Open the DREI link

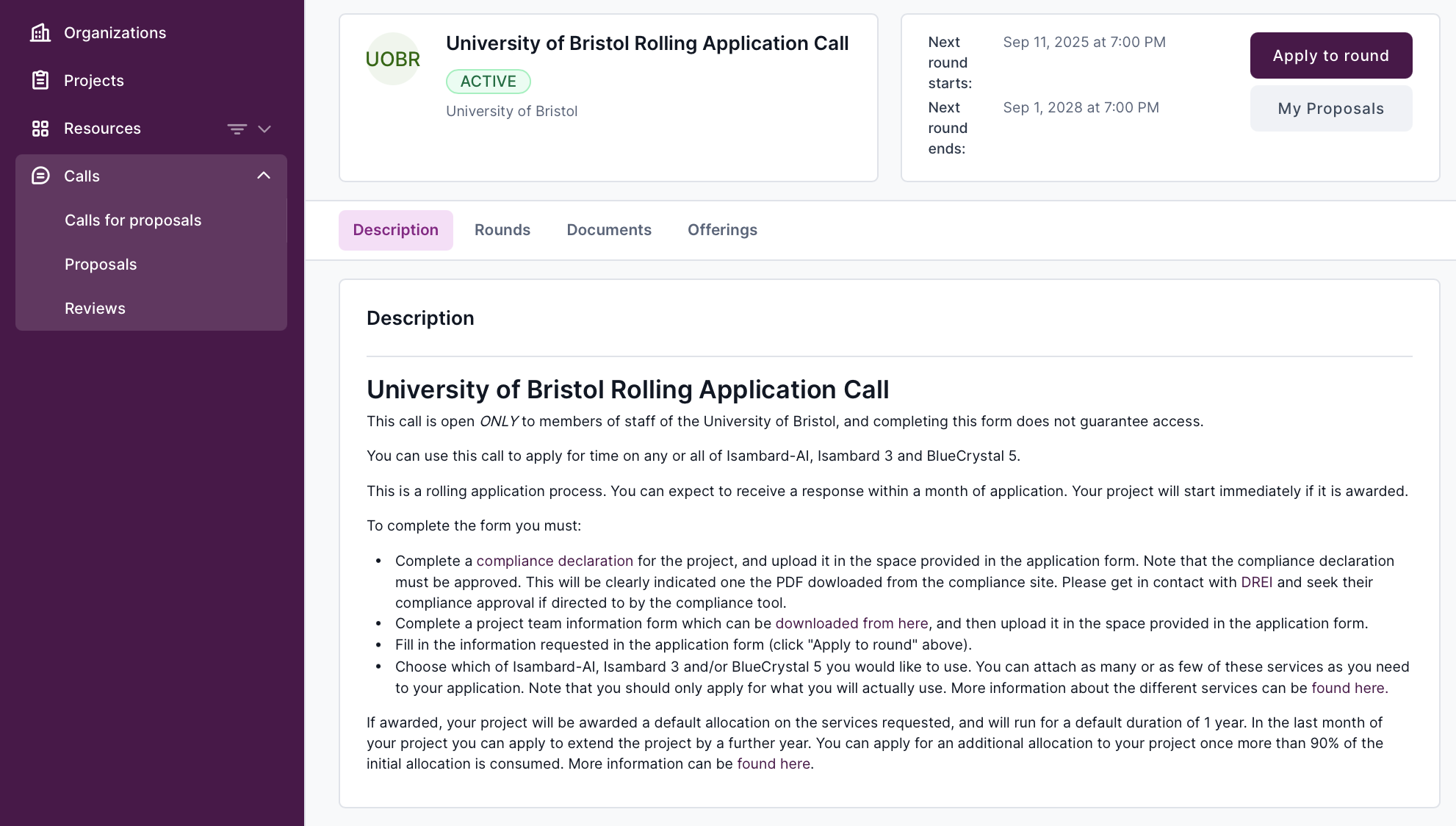click(1256, 582)
